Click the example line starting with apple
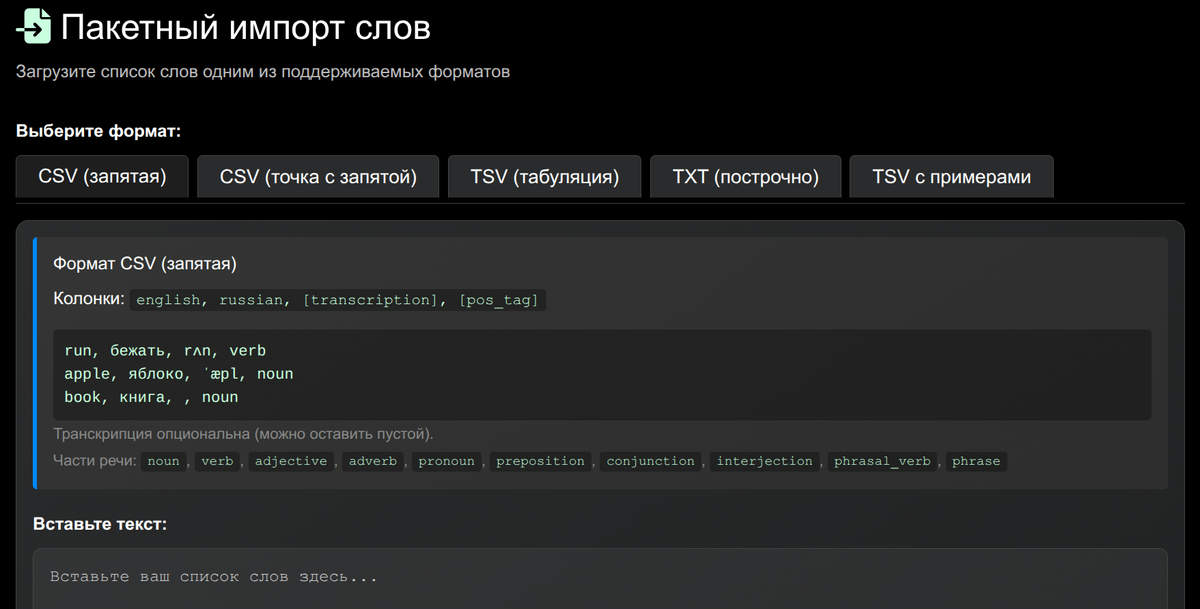This screenshot has width=1200, height=609. pos(178,374)
